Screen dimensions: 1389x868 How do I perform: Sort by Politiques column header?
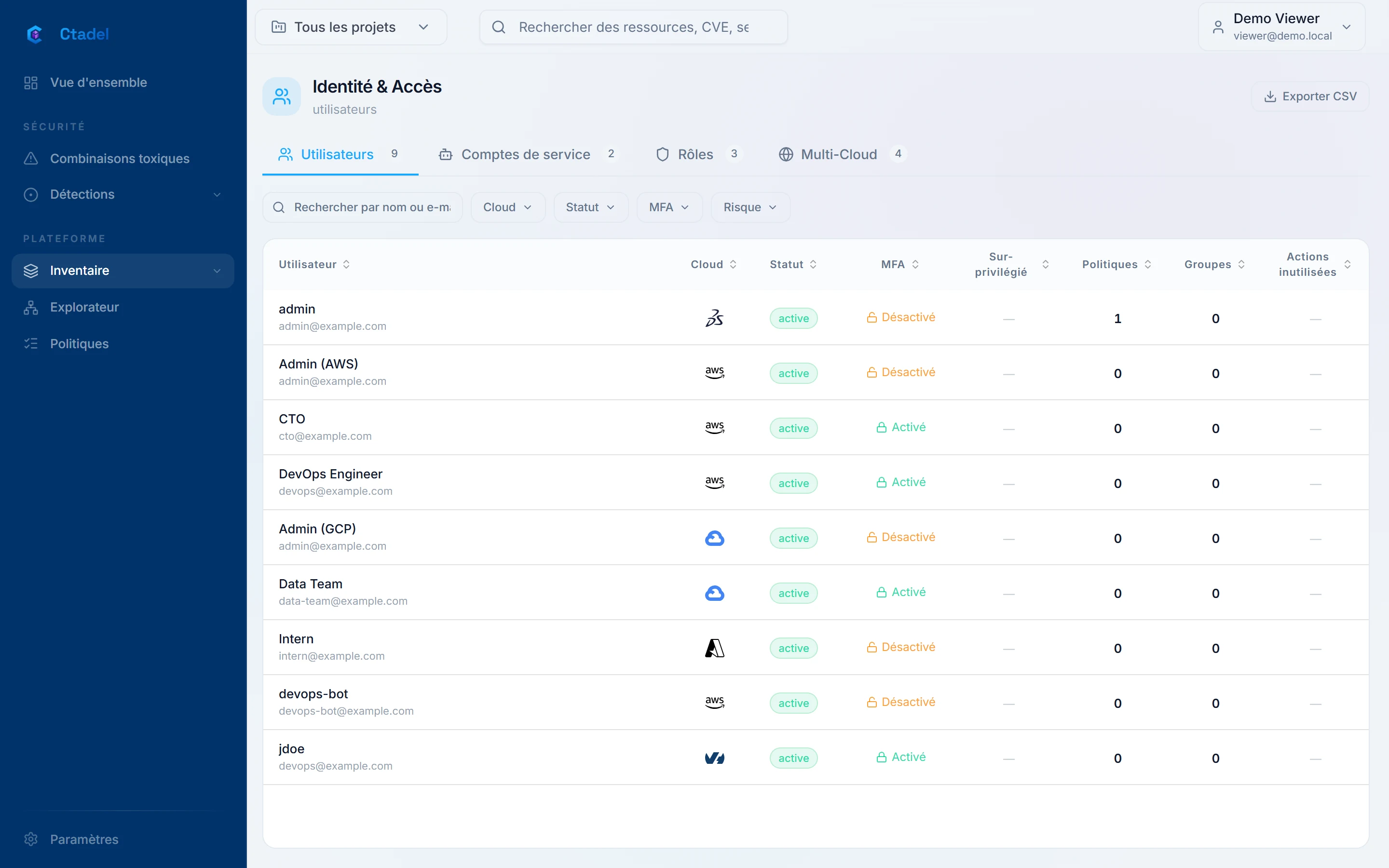[x=1117, y=264]
